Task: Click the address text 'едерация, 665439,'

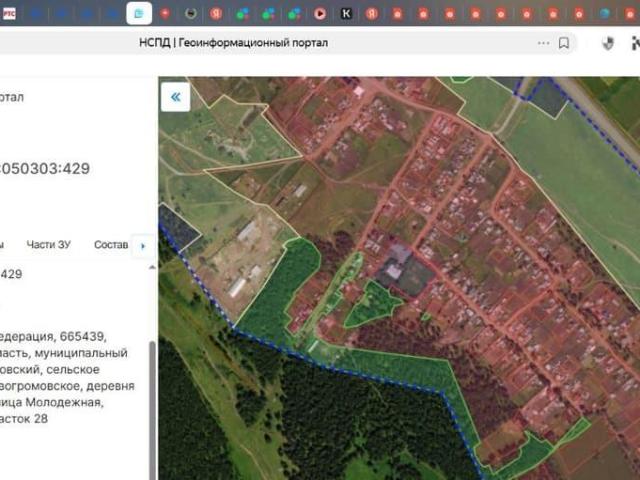Action: point(53,336)
